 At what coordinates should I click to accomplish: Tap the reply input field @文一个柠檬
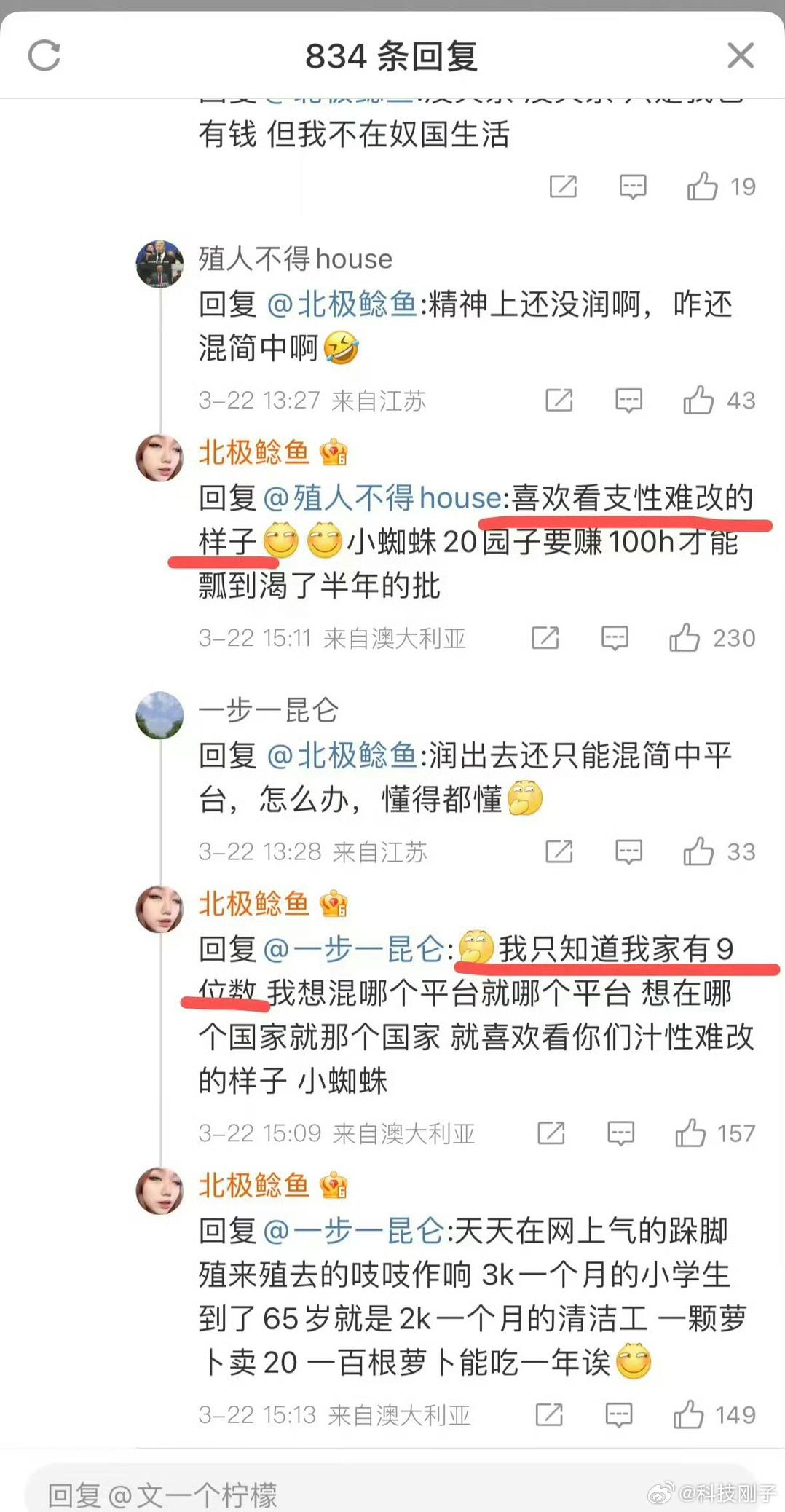pos(392,1492)
